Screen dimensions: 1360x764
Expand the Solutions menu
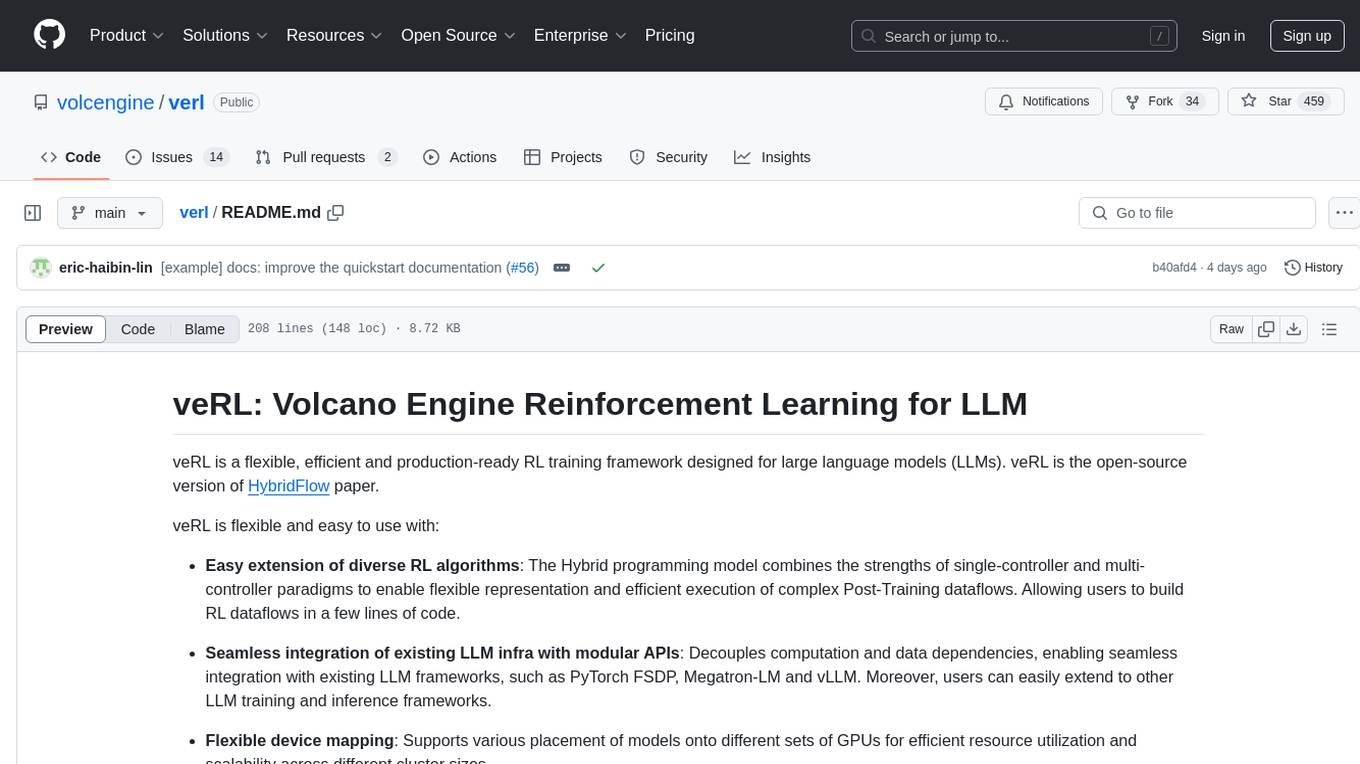coord(225,35)
